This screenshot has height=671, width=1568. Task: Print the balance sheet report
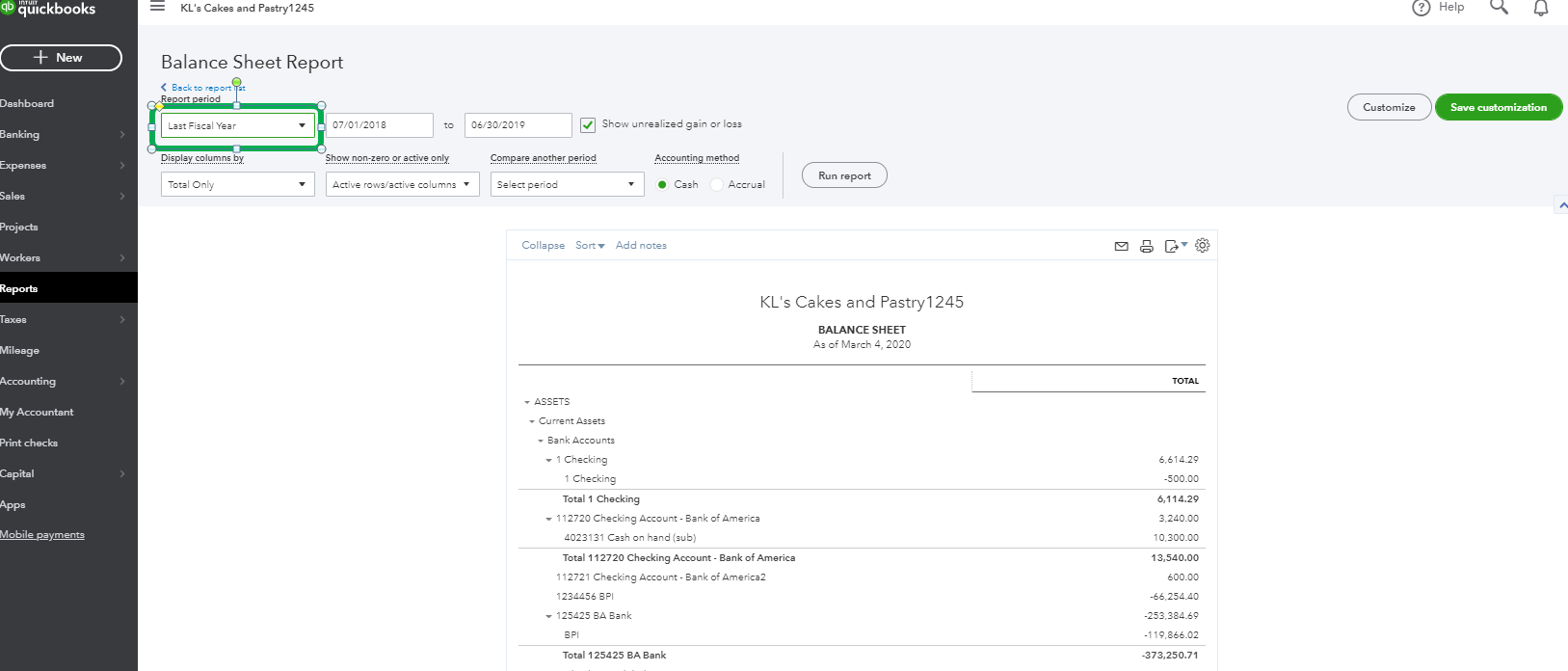click(x=1146, y=246)
